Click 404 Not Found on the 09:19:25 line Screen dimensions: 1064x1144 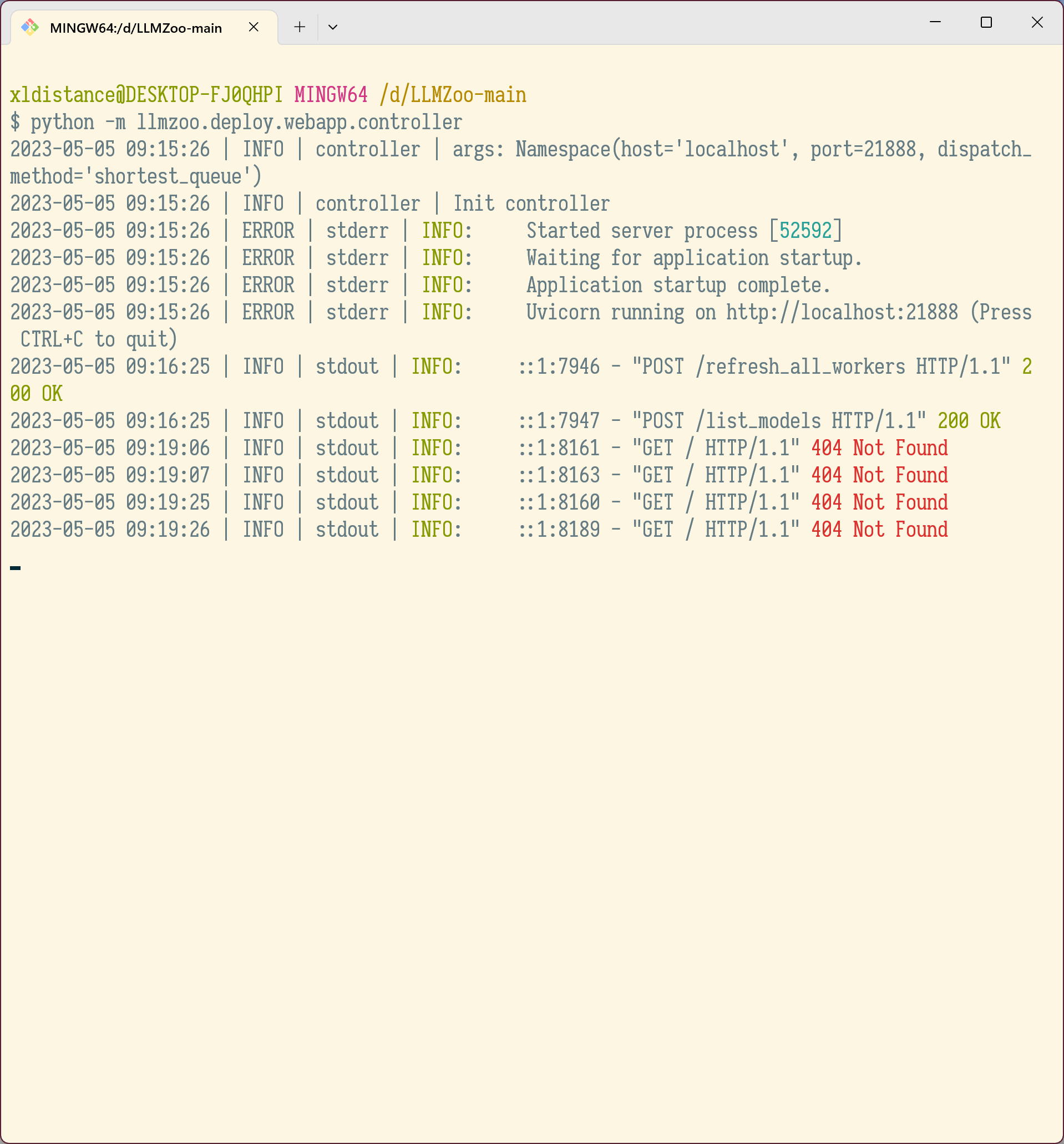879,502
